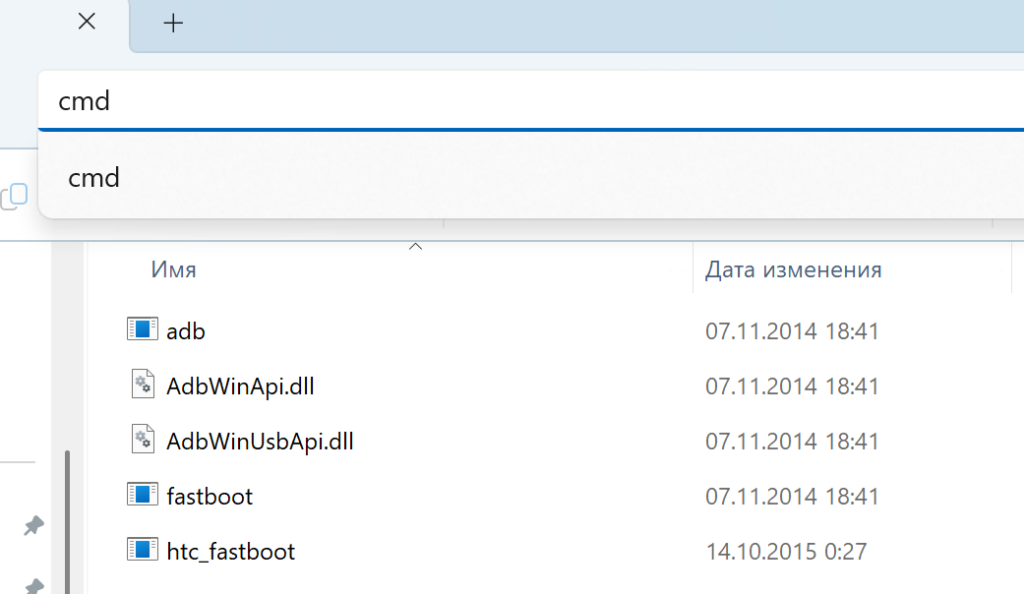Click the upper pin icon in sidebar
This screenshot has width=1024, height=594.
[x=33, y=525]
